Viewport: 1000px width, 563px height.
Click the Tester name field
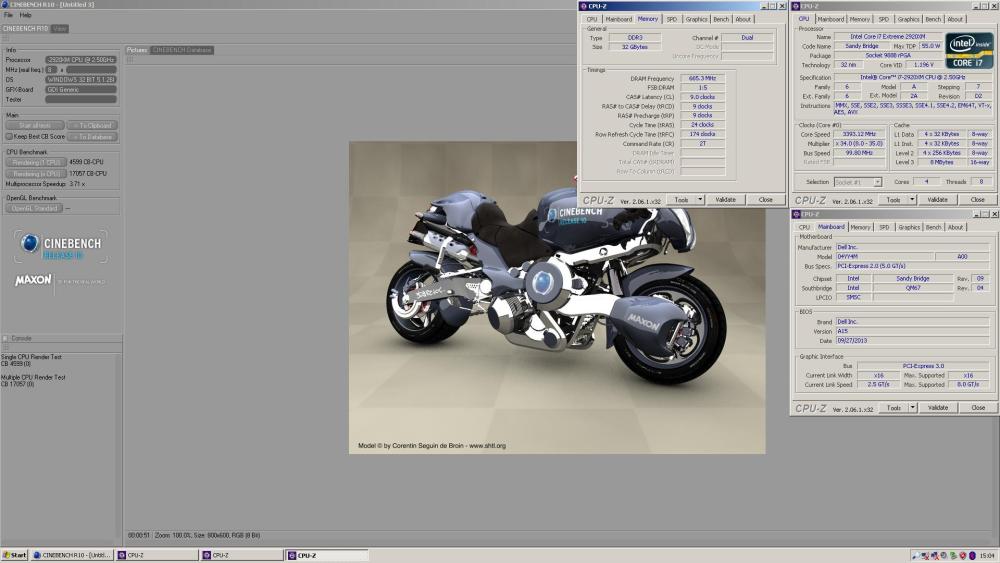point(80,99)
